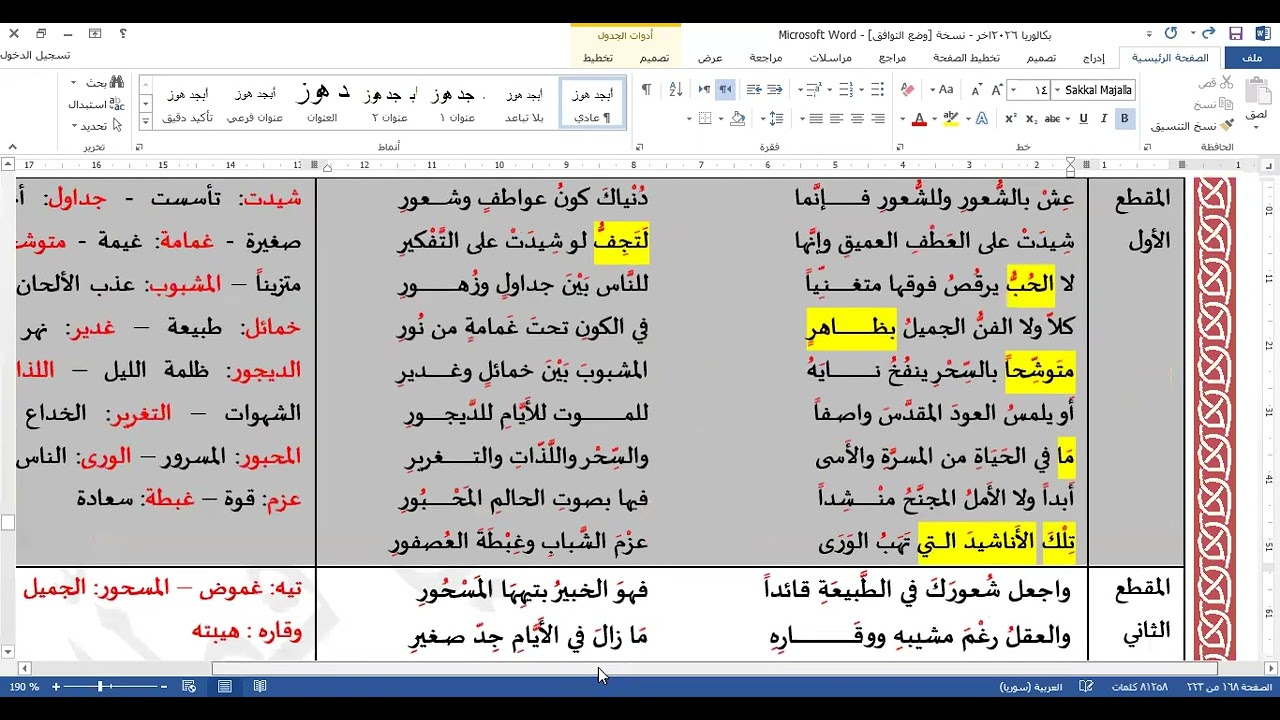1280x720 pixels.
Task: Click the Save icon in quick access toolbar
Action: point(1236,34)
